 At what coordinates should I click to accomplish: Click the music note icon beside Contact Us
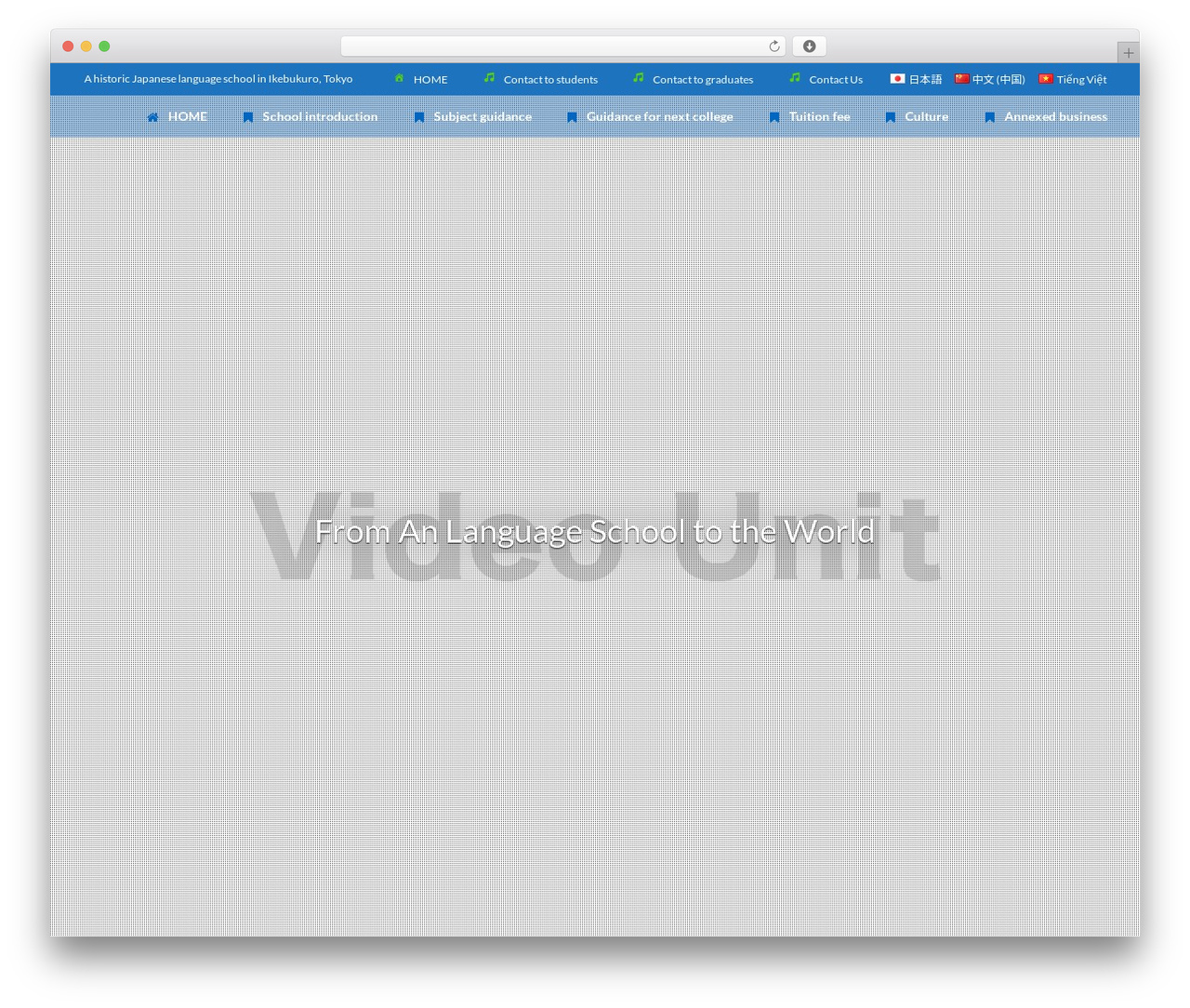click(x=794, y=78)
